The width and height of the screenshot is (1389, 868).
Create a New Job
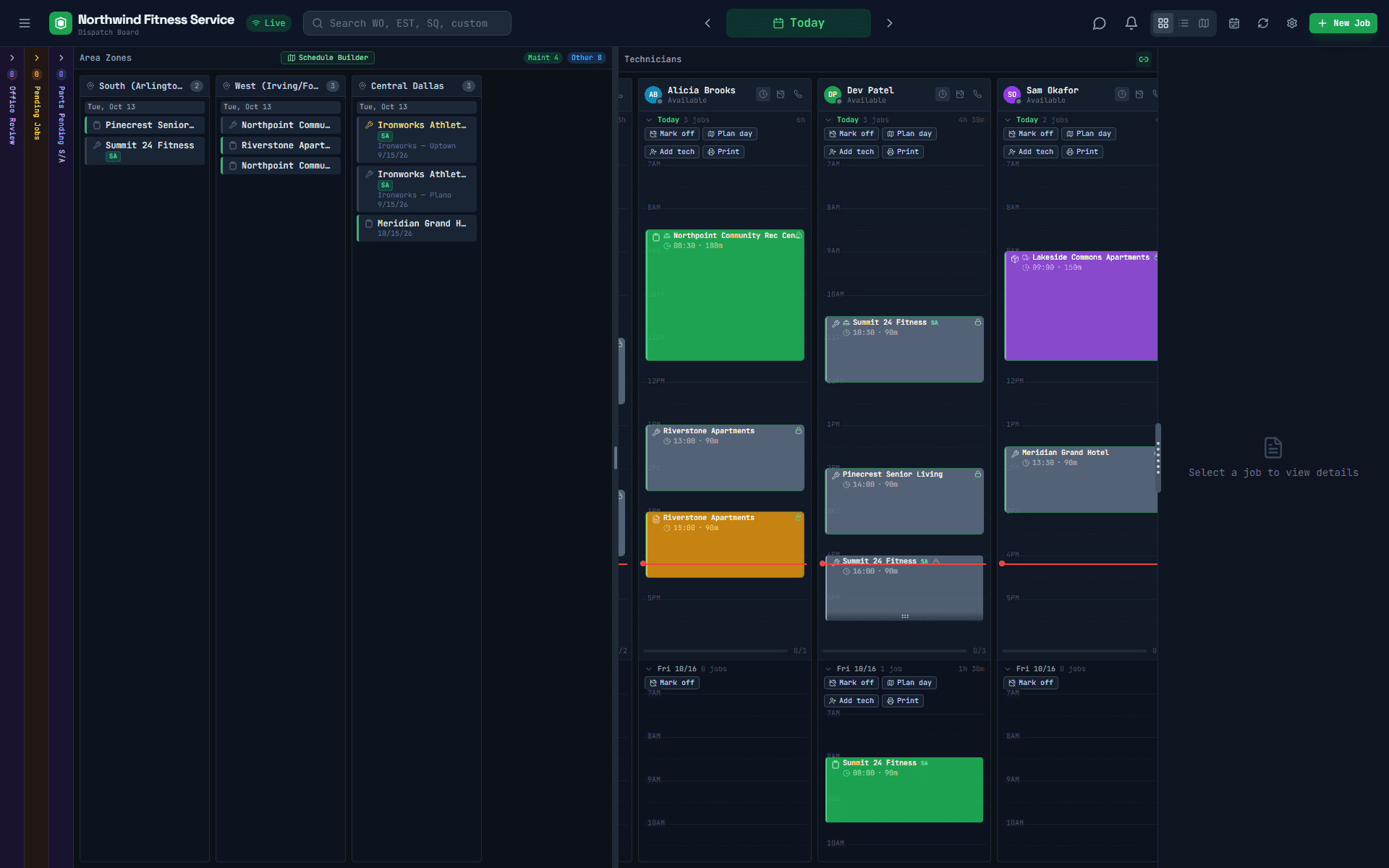coord(1343,23)
